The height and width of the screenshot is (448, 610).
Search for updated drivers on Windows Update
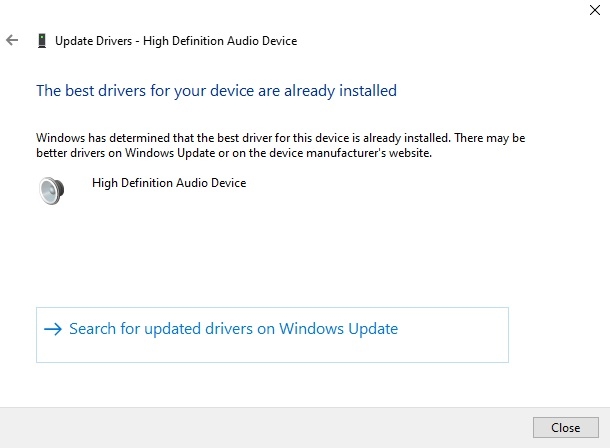pos(232,329)
